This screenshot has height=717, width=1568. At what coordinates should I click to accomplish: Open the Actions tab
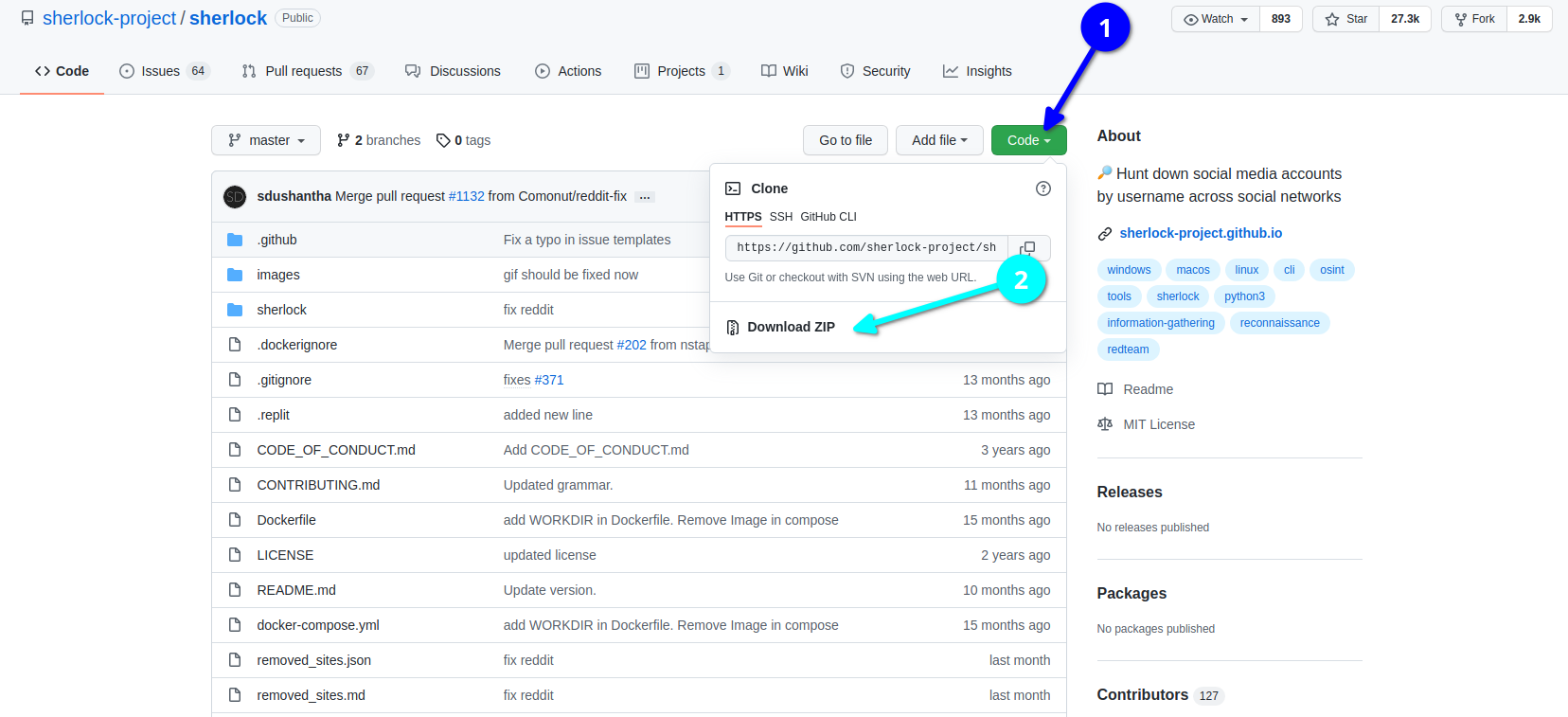pyautogui.click(x=568, y=71)
